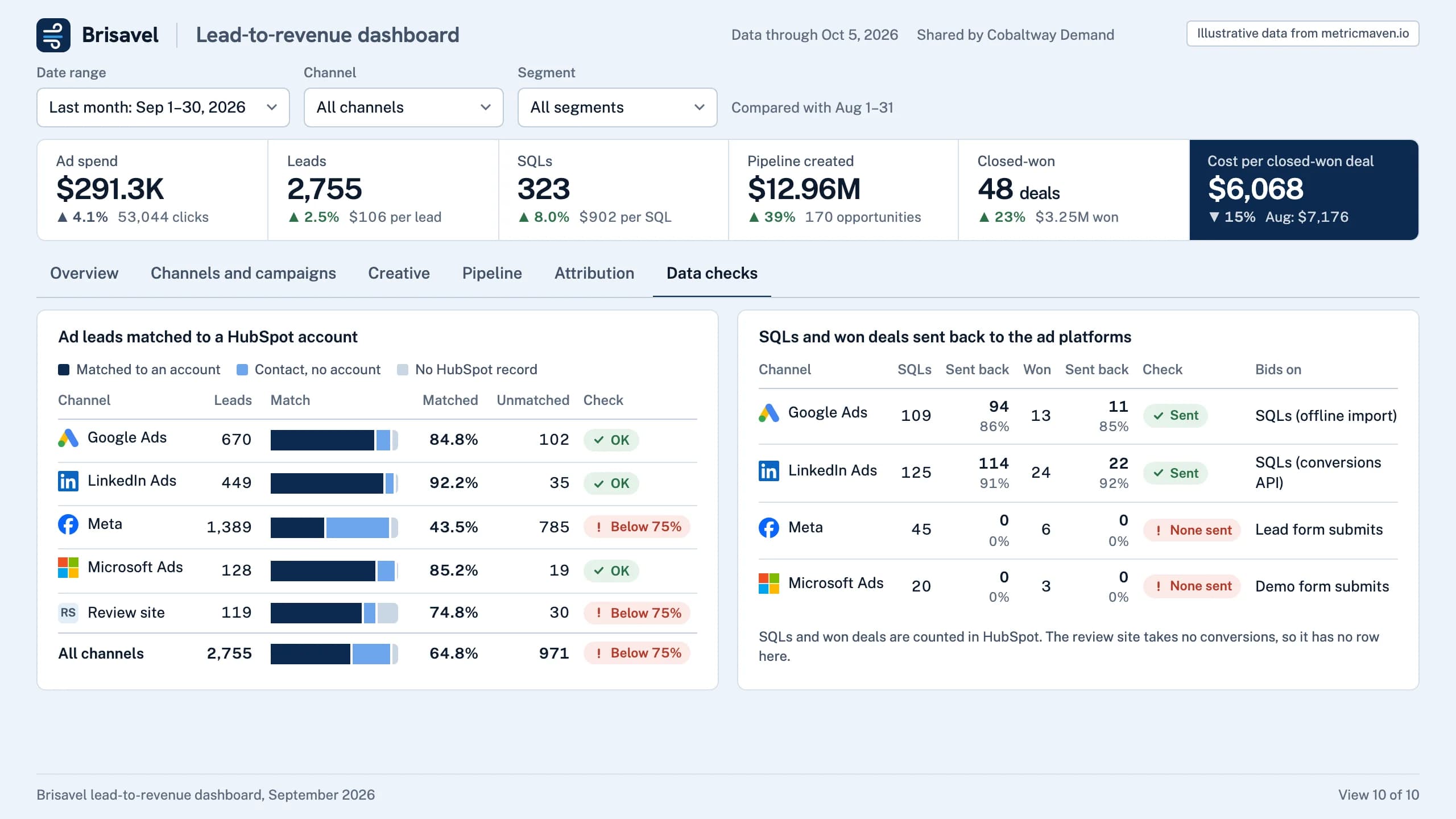Viewport: 1456px width, 819px height.
Task: Click View 10 of 10 footer text
Action: [x=1379, y=795]
